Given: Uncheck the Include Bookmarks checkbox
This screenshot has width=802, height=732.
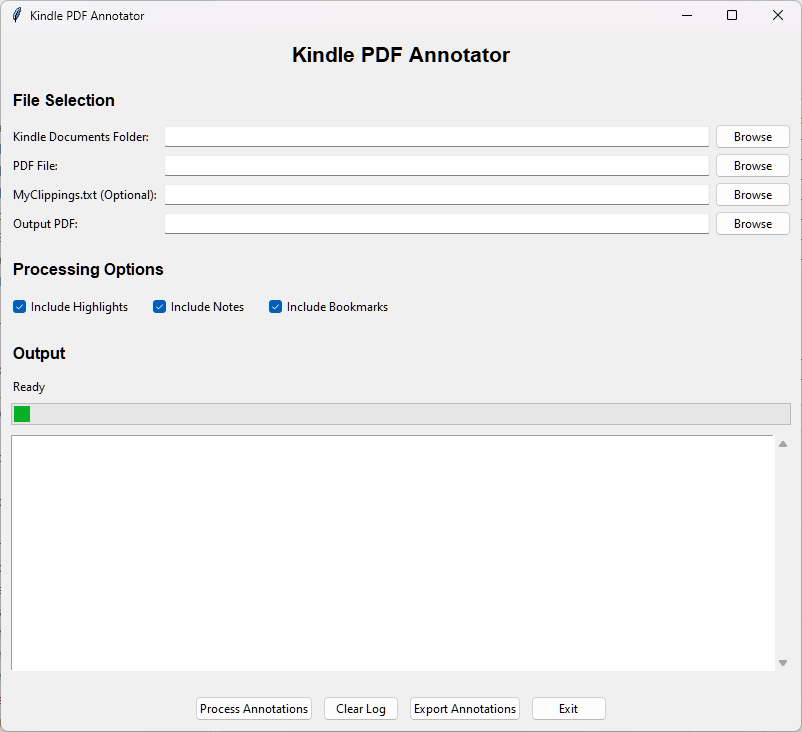Looking at the screenshot, I should (275, 307).
